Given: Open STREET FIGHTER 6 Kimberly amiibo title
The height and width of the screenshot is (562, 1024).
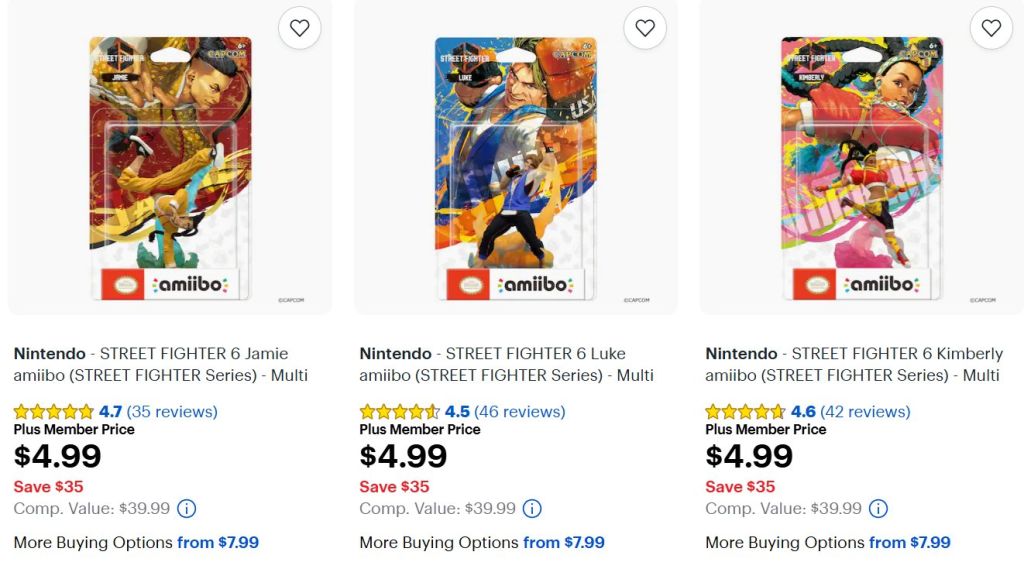Looking at the screenshot, I should pyautogui.click(x=854, y=364).
